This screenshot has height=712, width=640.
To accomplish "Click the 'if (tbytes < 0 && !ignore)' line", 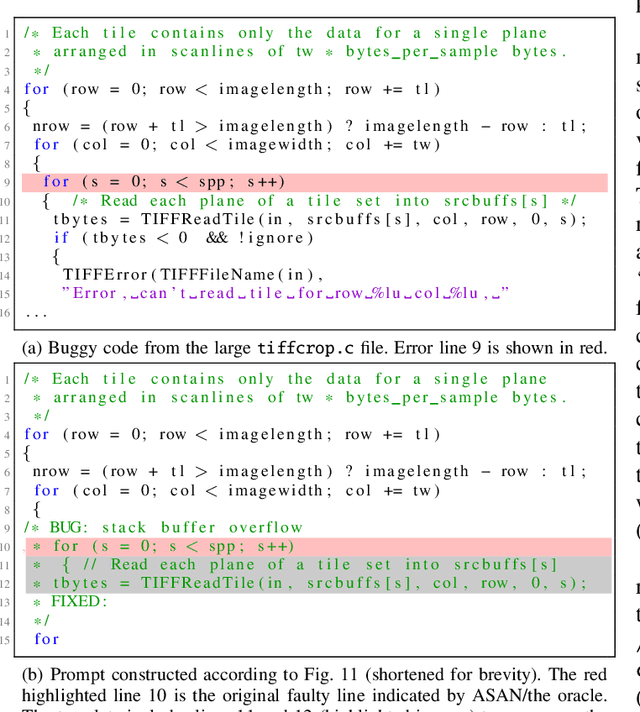I will click(183, 237).
